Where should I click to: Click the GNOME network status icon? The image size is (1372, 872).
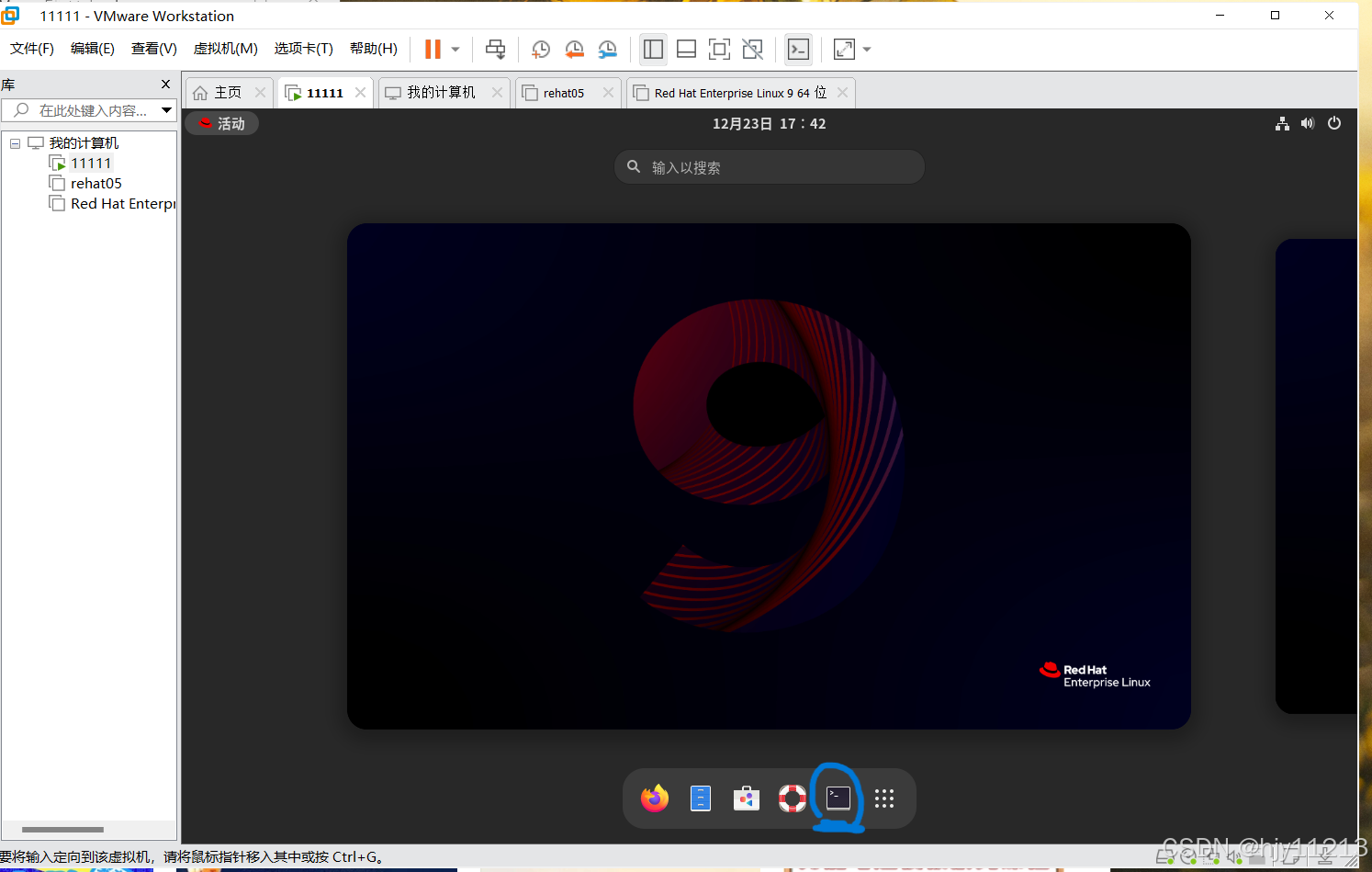pyautogui.click(x=1282, y=123)
